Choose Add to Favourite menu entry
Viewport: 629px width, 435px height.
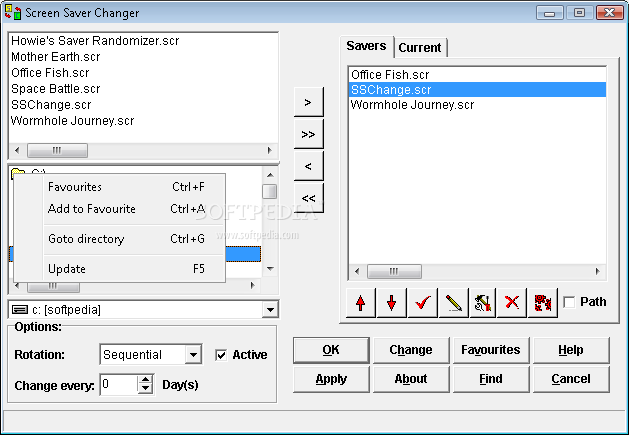[x=120, y=209]
